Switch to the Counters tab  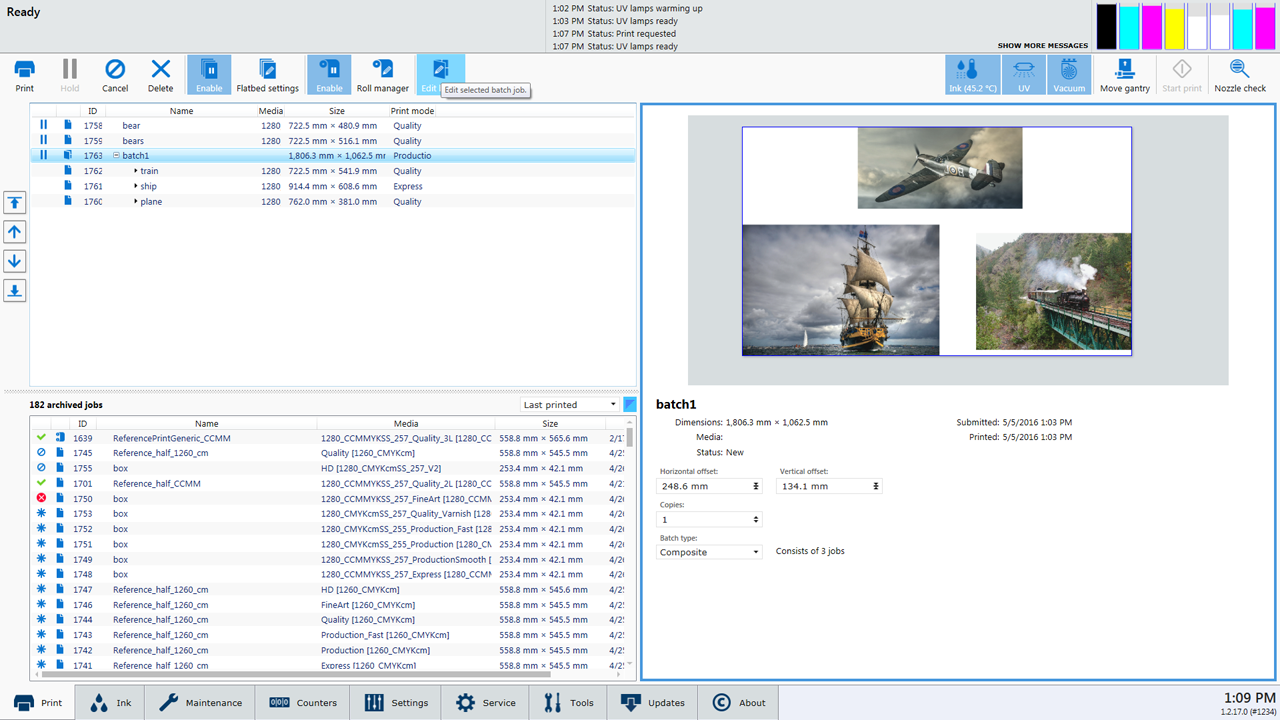click(x=305, y=703)
